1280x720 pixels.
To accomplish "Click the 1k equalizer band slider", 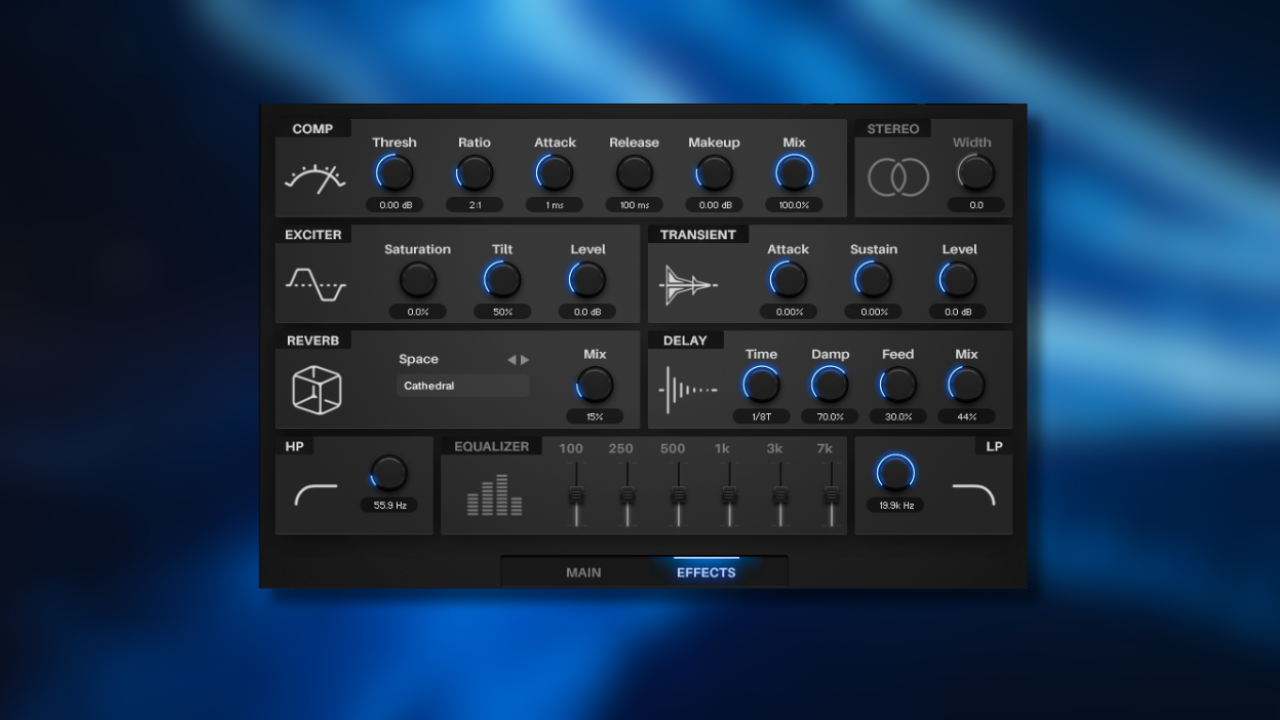I will click(729, 495).
